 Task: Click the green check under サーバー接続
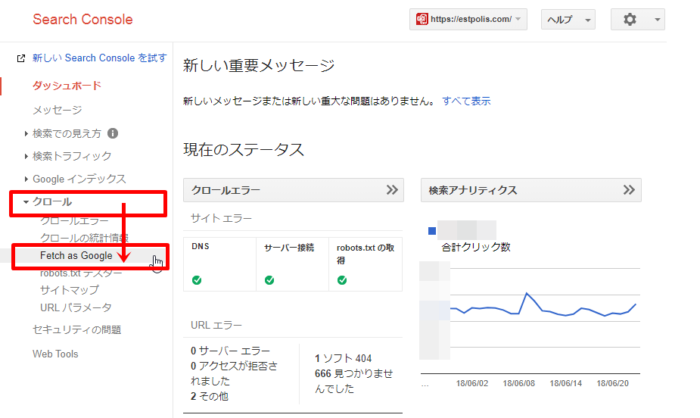(x=269, y=280)
